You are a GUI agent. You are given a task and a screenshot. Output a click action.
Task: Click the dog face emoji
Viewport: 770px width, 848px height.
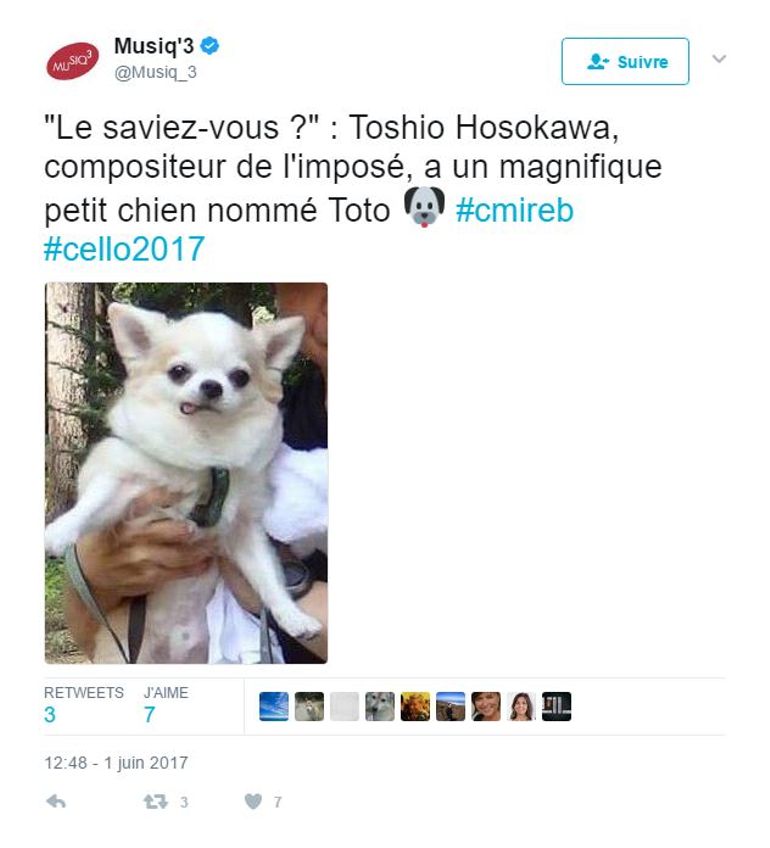click(424, 207)
